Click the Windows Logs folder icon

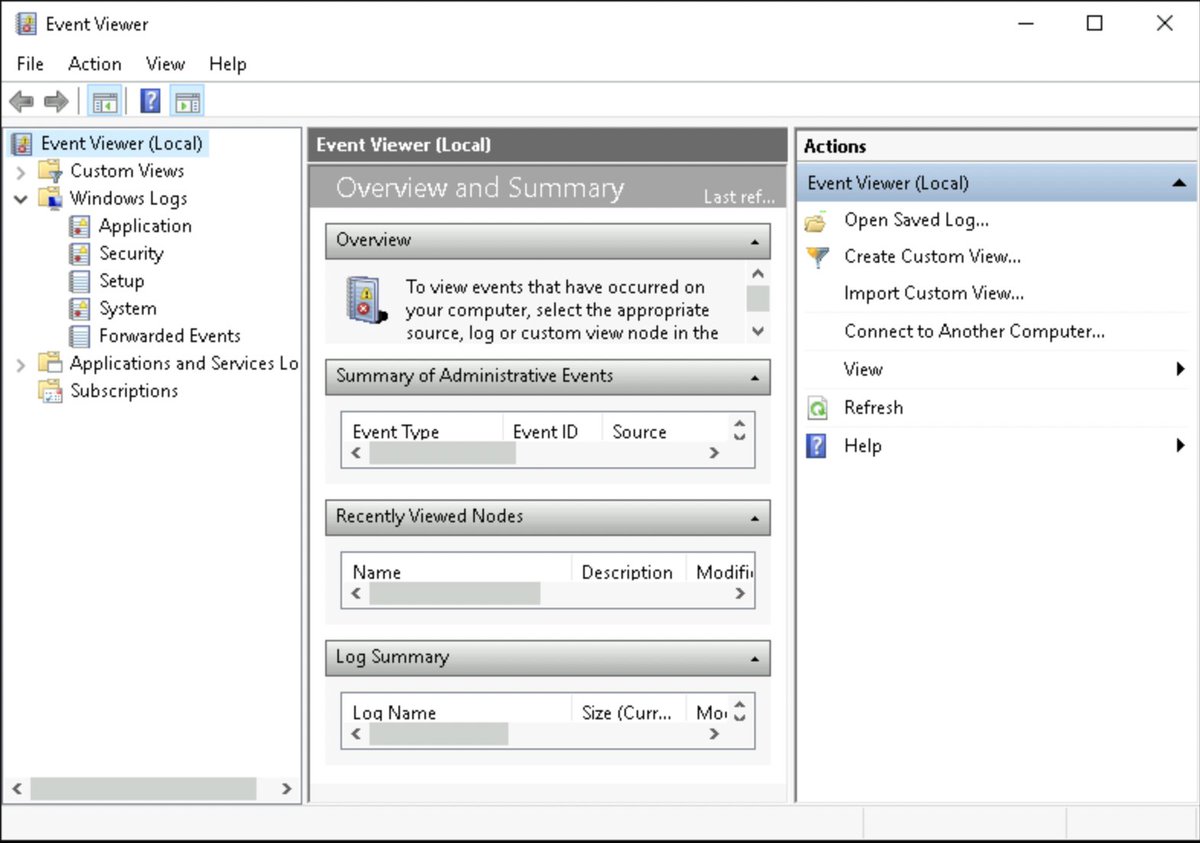tap(51, 198)
